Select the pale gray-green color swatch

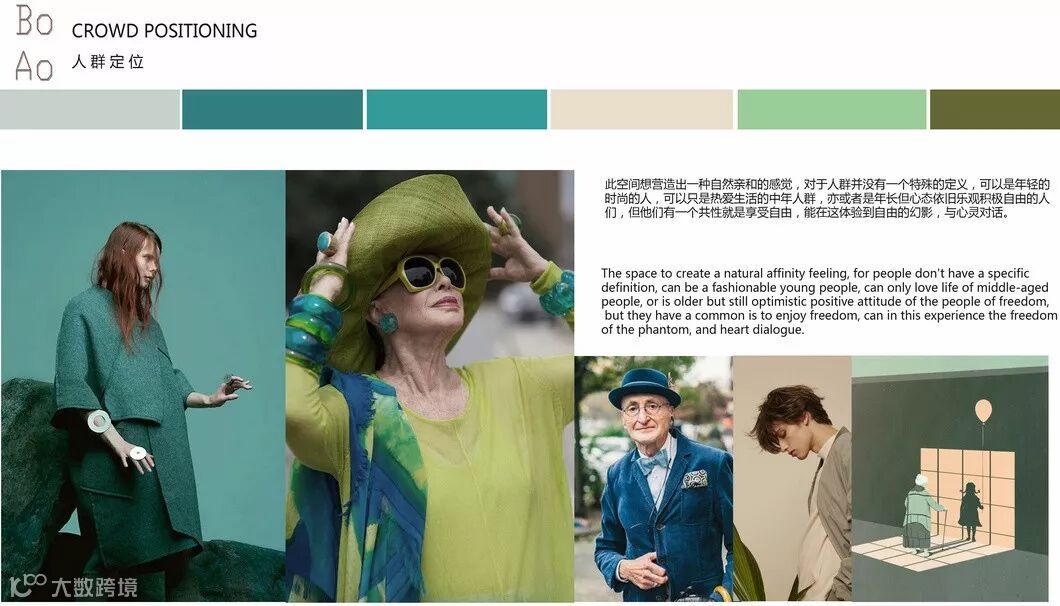[90, 109]
